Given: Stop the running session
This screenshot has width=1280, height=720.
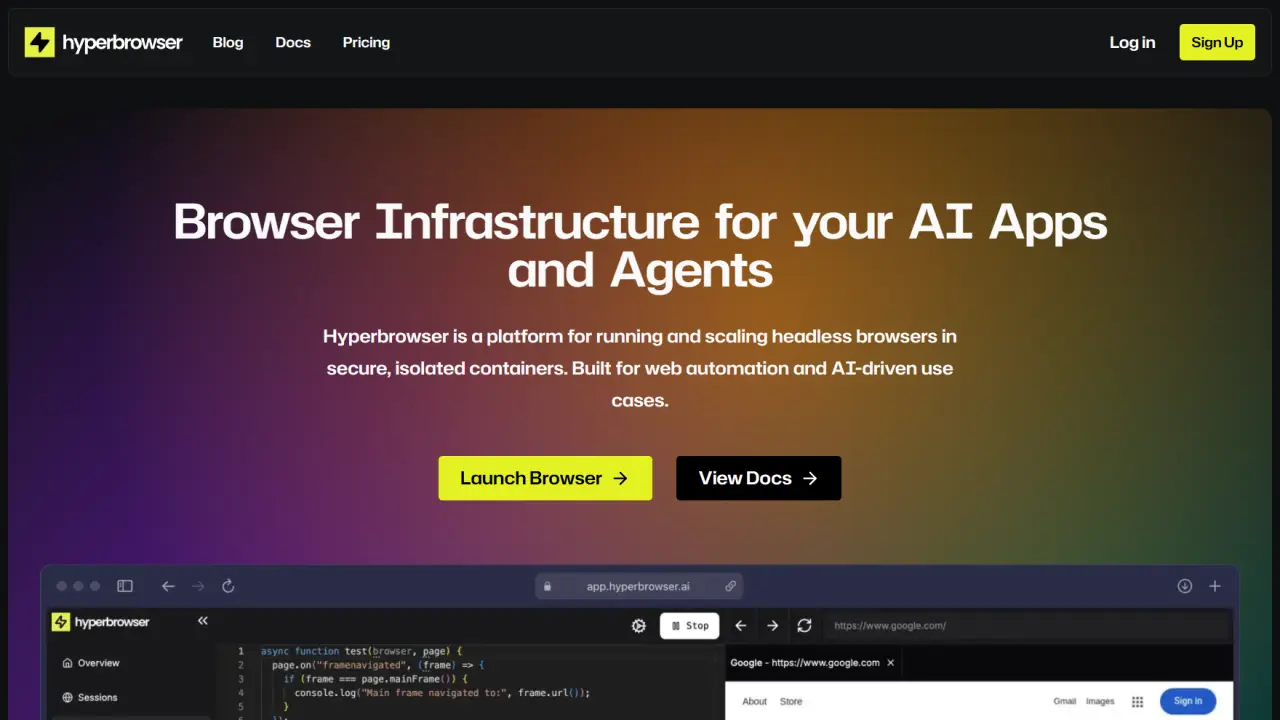Looking at the screenshot, I should (x=689, y=626).
